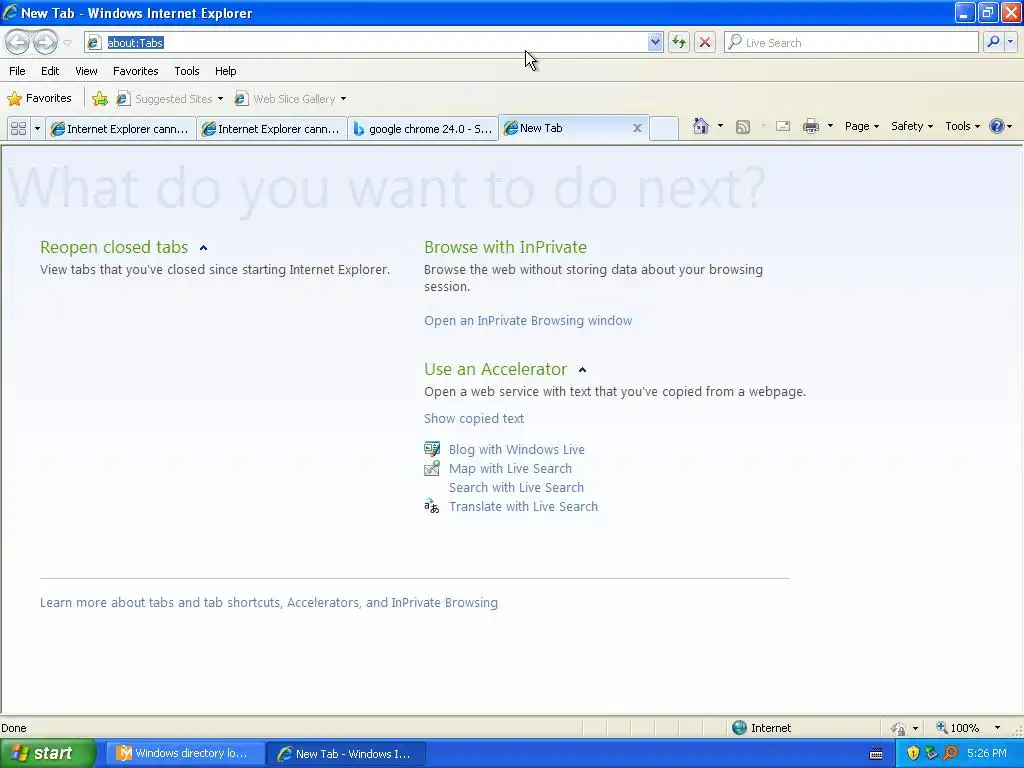
Task: Click the red Stop loading icon
Action: coord(705,42)
